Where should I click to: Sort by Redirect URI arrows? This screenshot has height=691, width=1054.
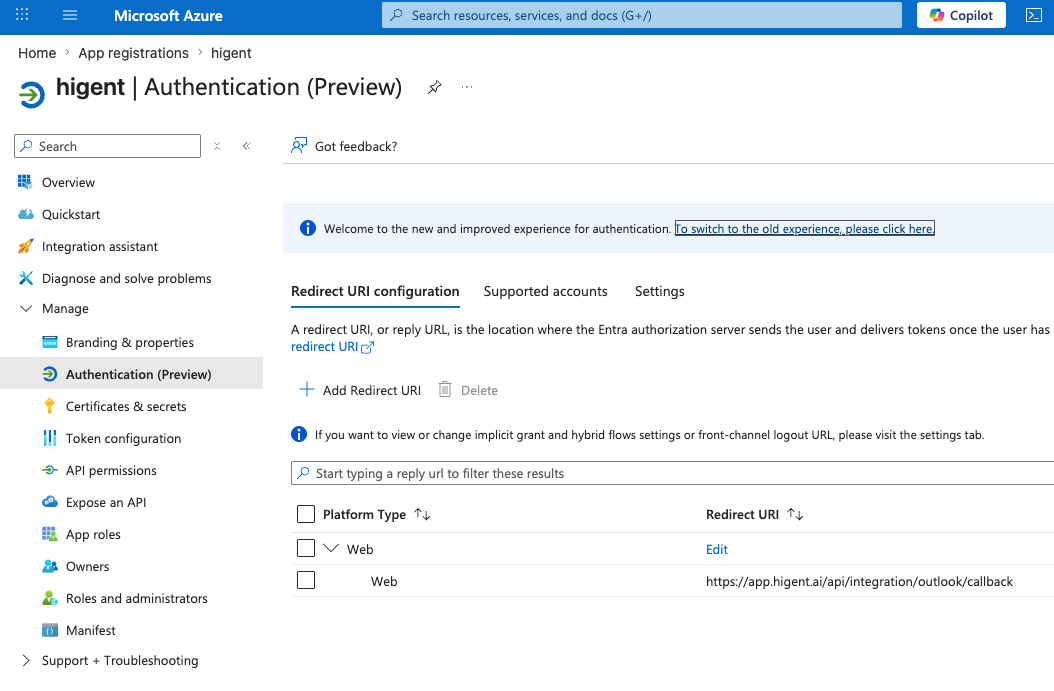pyautogui.click(x=795, y=514)
